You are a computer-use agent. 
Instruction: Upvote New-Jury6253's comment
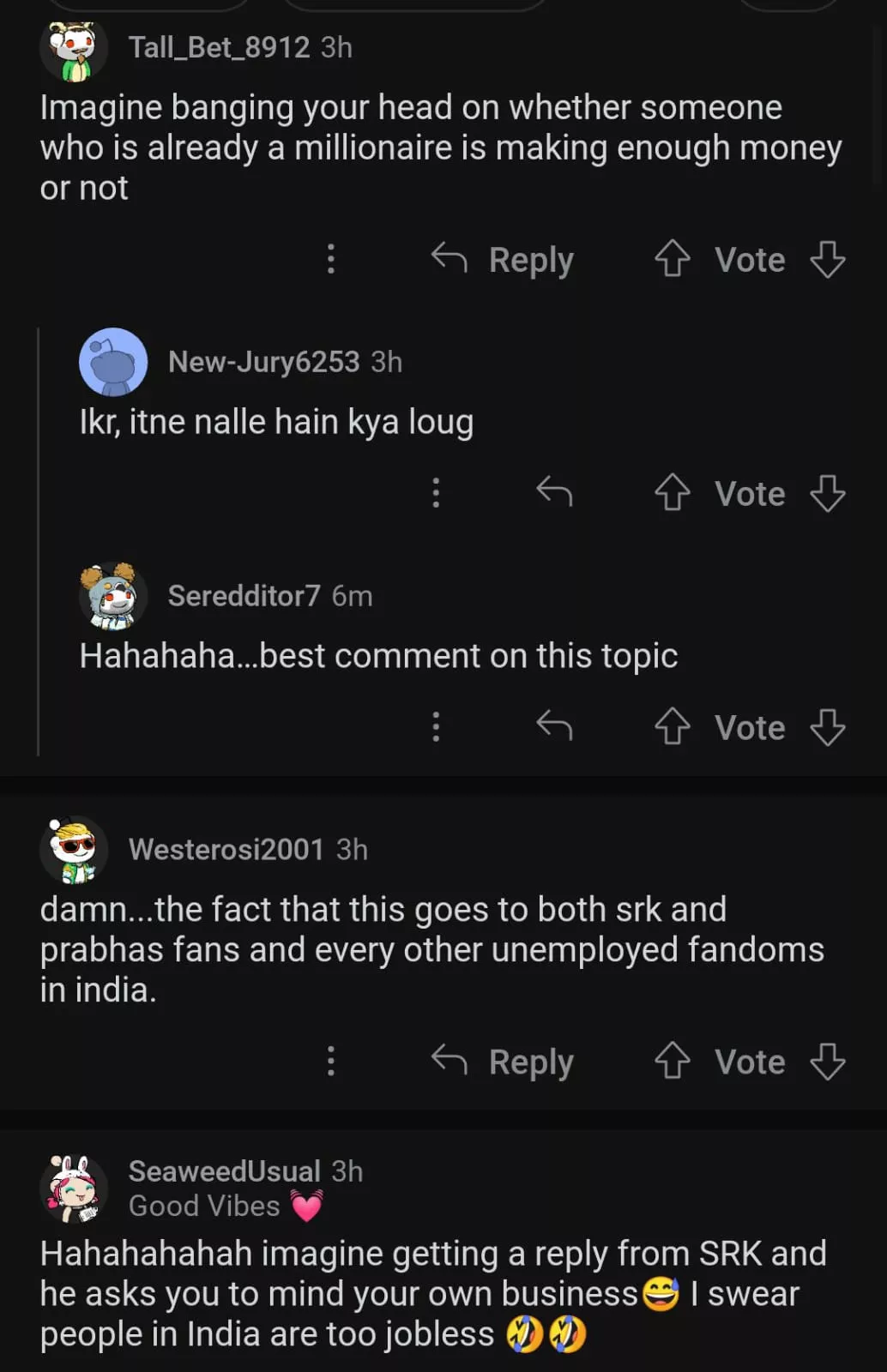tap(672, 493)
